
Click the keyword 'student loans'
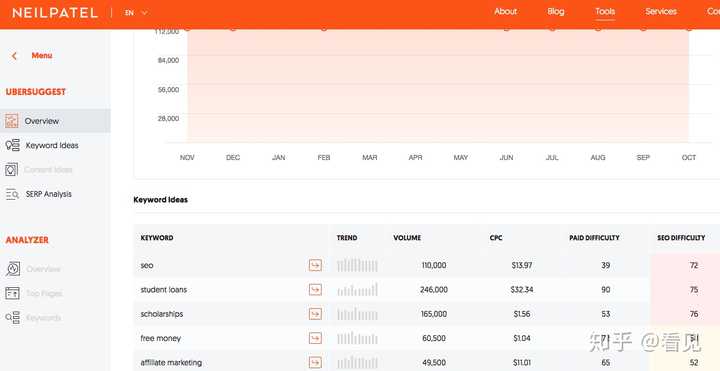coord(163,290)
